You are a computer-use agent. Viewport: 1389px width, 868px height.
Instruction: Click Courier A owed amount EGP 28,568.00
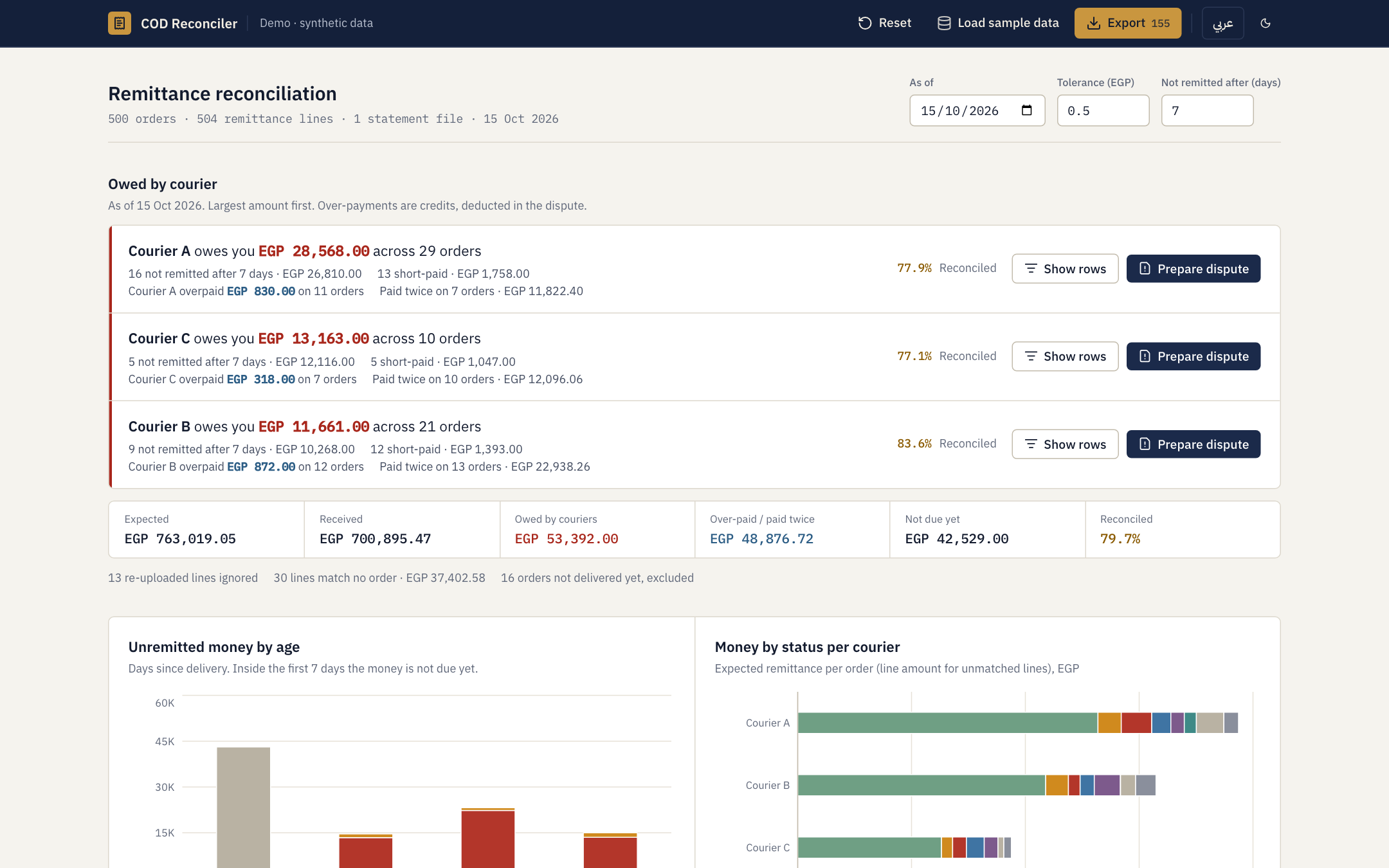314,251
